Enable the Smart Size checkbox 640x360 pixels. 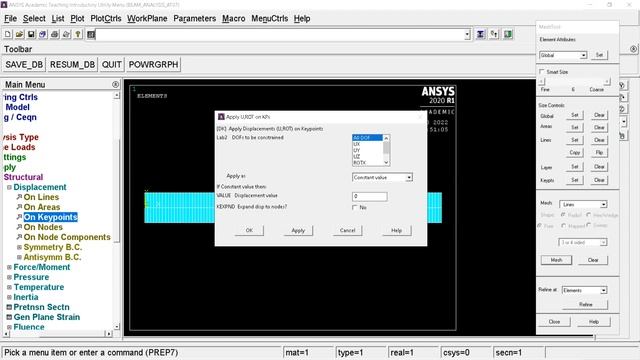point(542,71)
